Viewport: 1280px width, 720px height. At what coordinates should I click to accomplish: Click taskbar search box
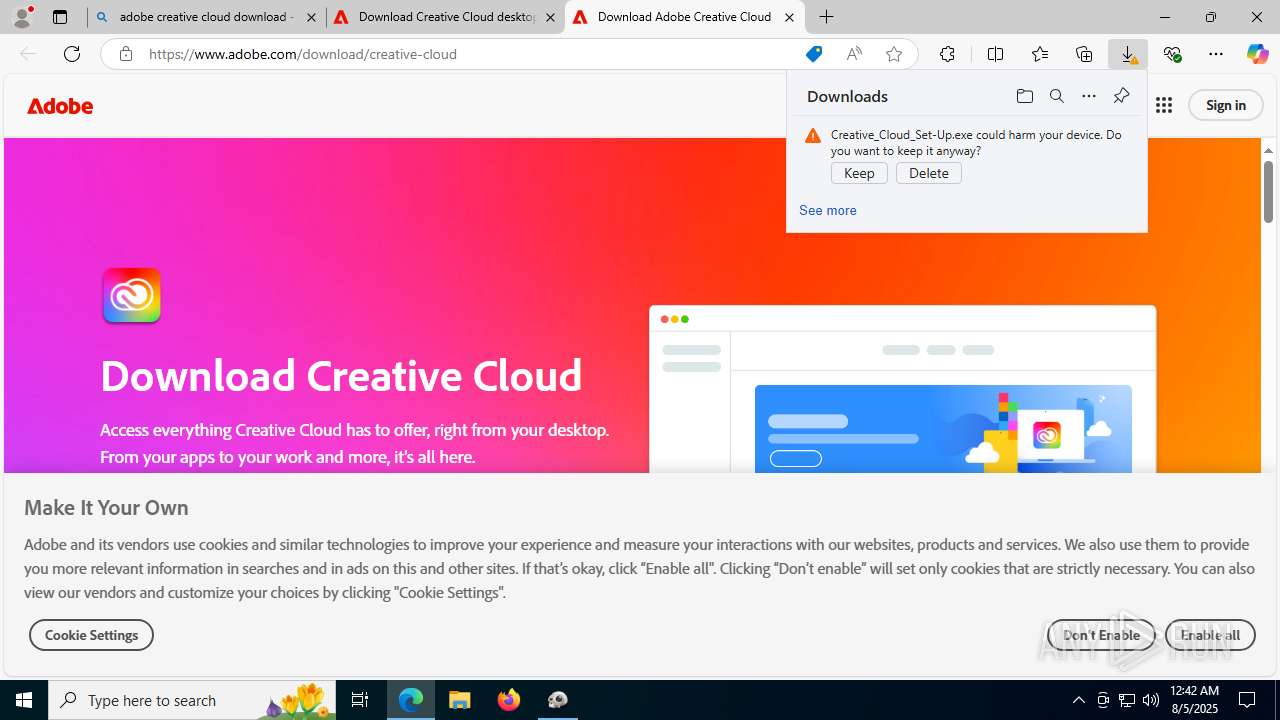[193, 700]
